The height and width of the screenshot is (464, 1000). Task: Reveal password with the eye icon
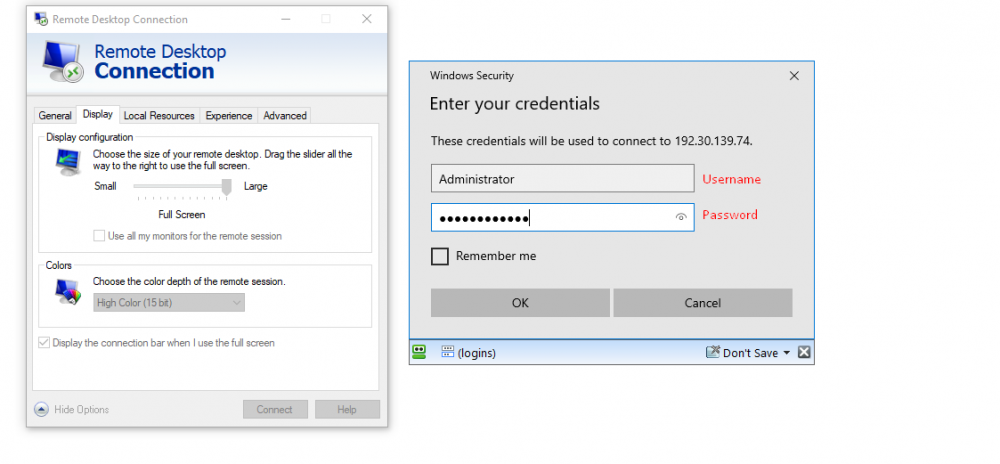tap(681, 217)
